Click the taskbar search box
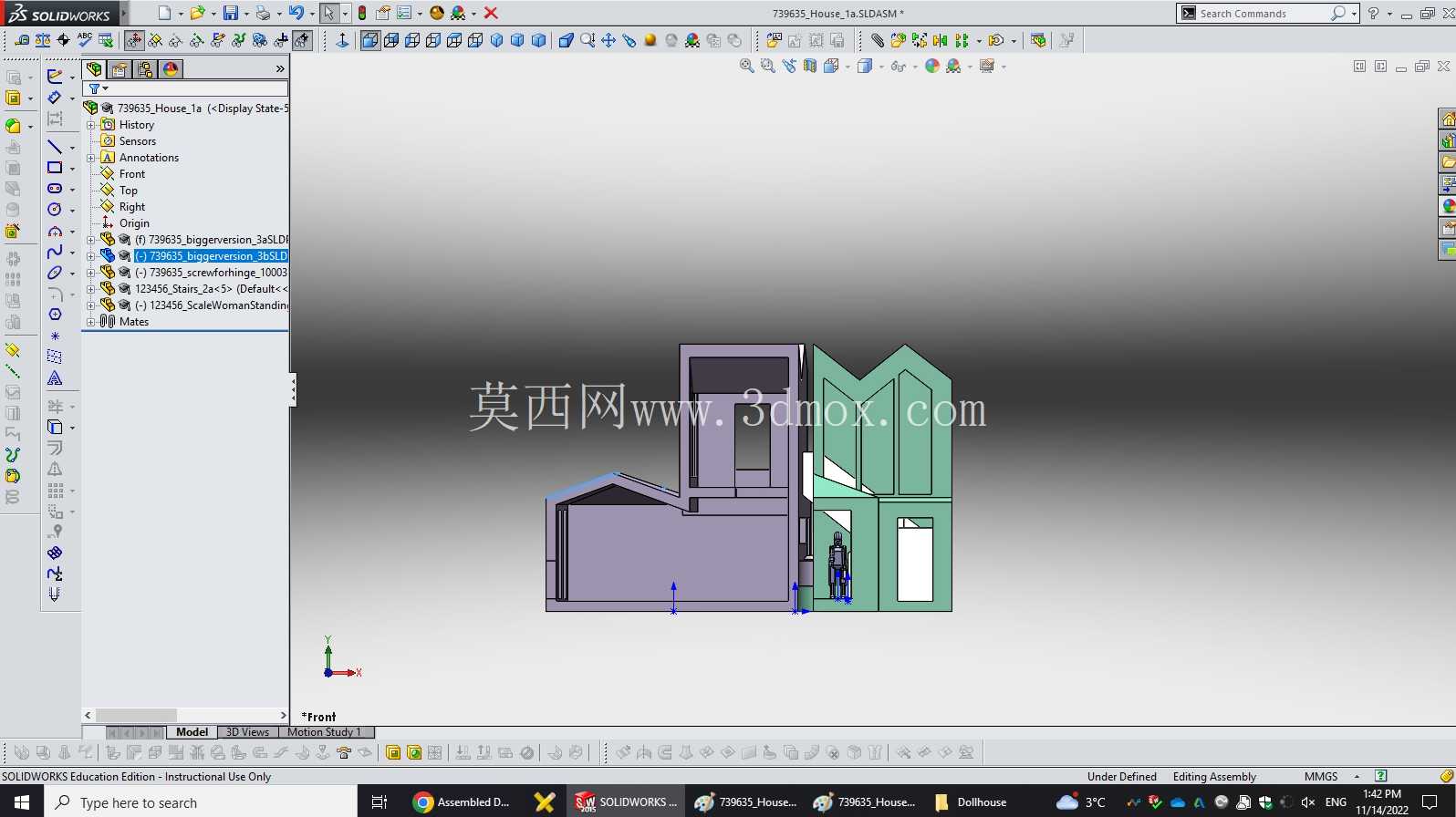Viewport: 1456px width, 817px height. [x=201, y=801]
